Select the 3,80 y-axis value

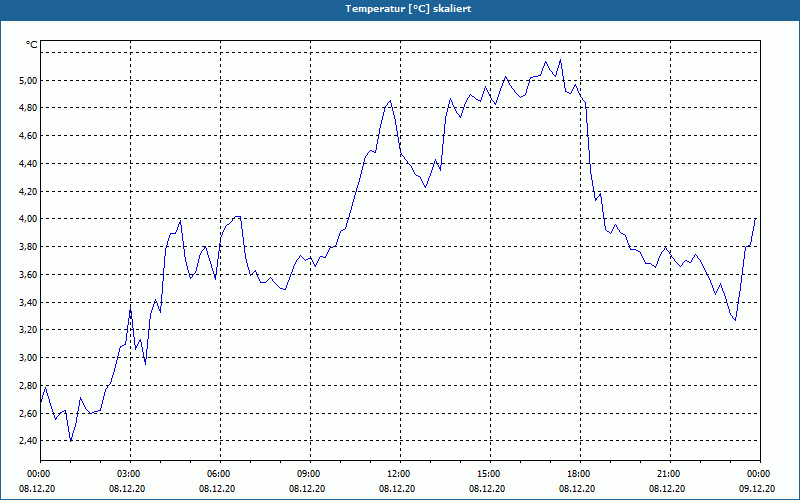29,247
